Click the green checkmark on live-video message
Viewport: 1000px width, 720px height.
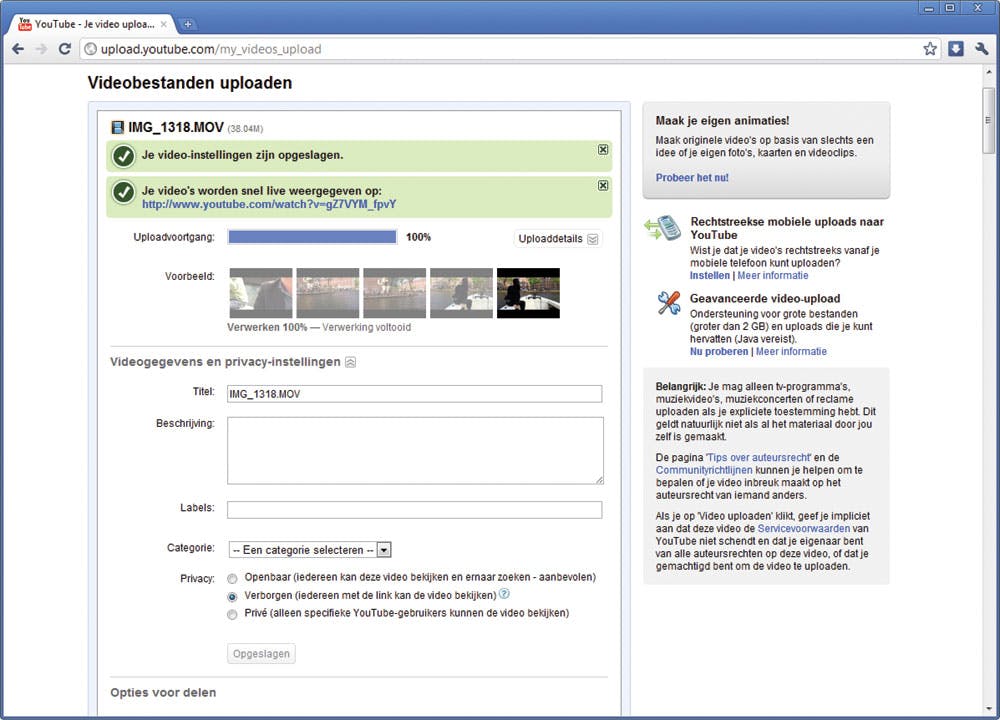click(x=123, y=191)
